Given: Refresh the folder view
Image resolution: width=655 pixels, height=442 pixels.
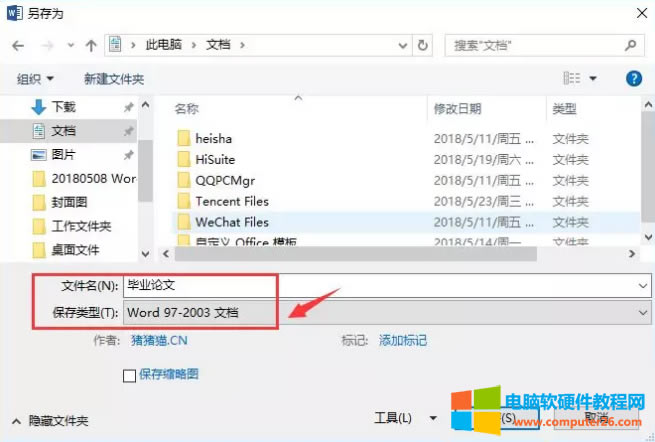Looking at the screenshot, I should pyautogui.click(x=423, y=45).
